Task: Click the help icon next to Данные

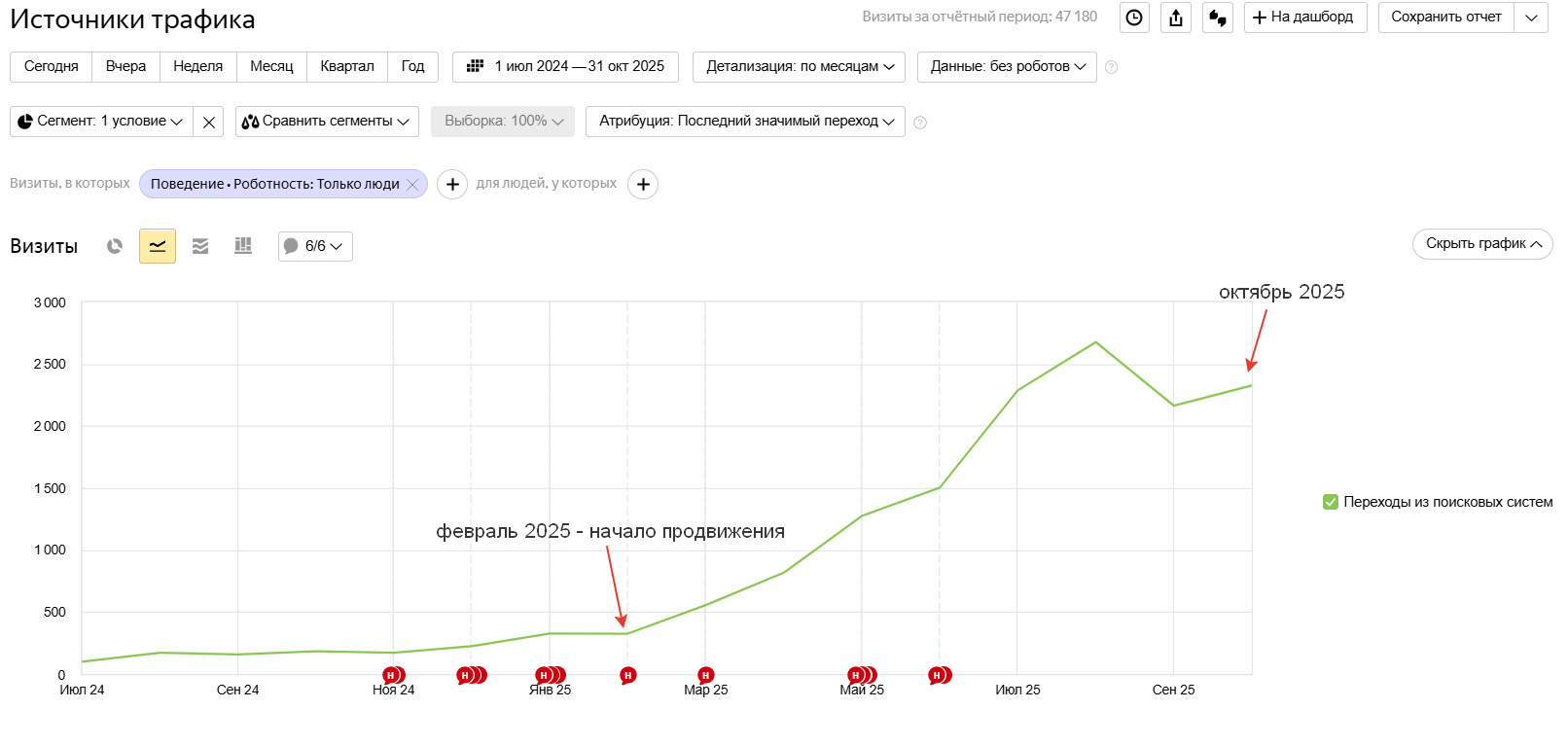Action: (x=1112, y=67)
